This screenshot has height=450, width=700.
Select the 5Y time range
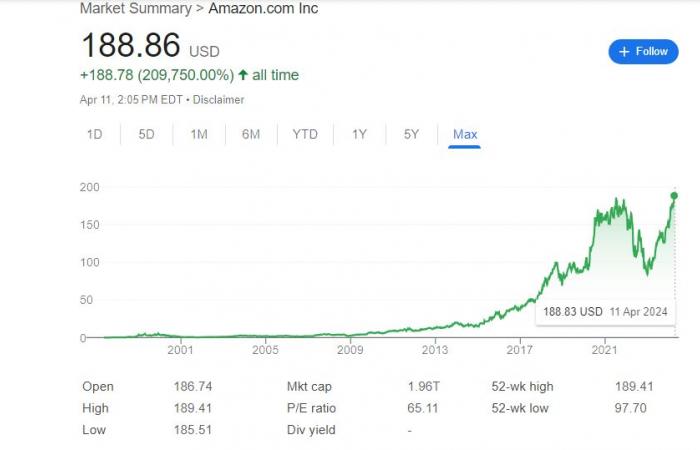click(411, 134)
